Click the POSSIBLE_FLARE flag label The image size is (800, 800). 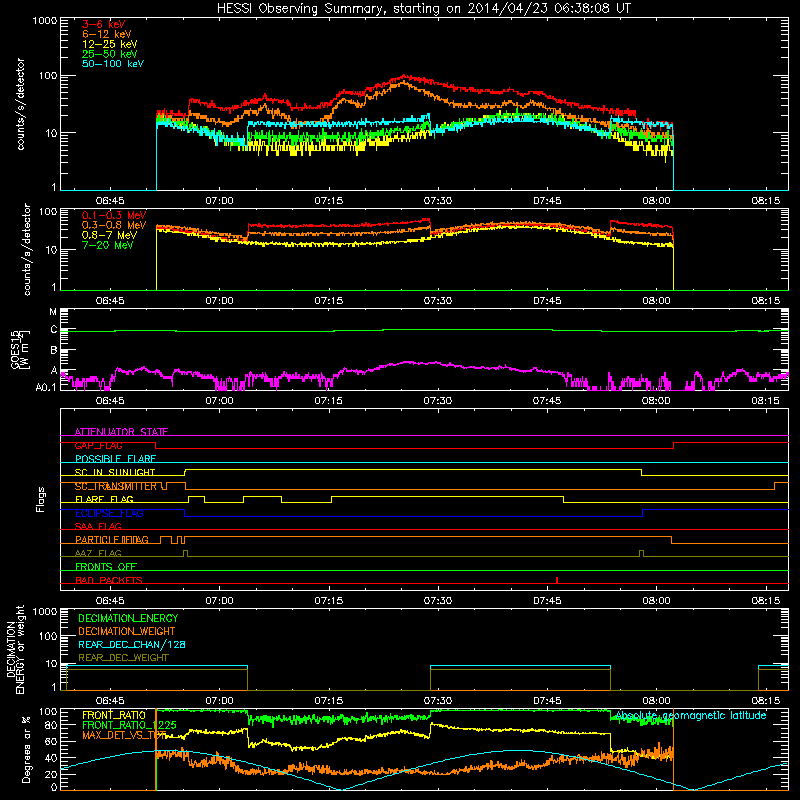(115, 459)
